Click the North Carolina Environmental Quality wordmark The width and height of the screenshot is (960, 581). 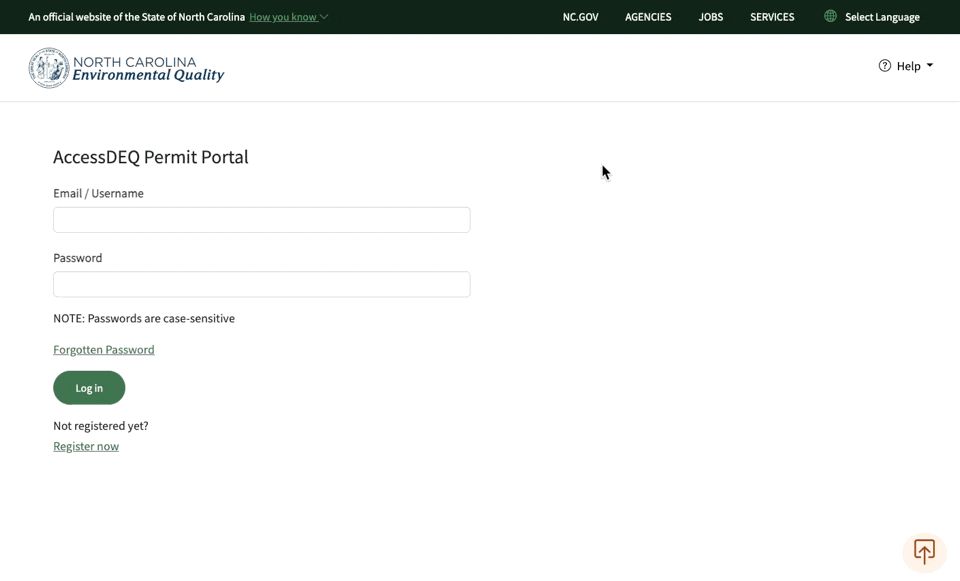coord(148,69)
